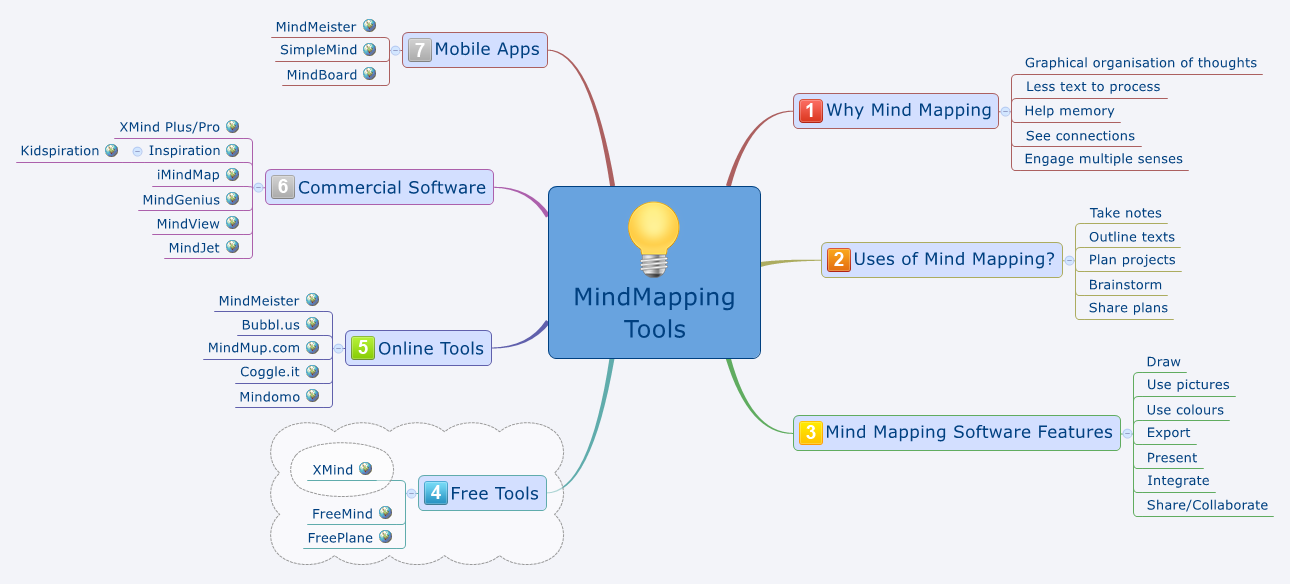The height and width of the screenshot is (584, 1290).
Task: Click the globe icon beside FreePlane
Action: coord(385,537)
